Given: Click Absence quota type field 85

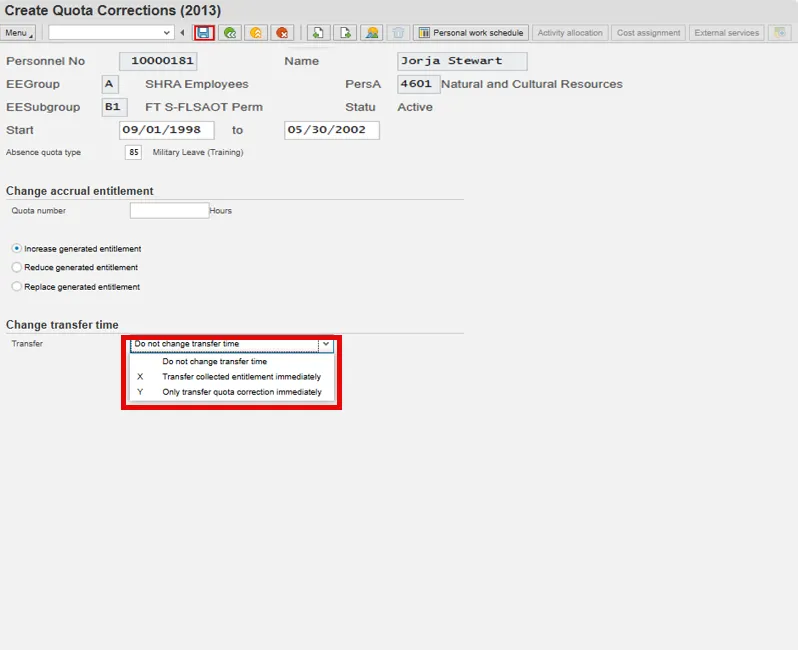Looking at the screenshot, I should (133, 152).
